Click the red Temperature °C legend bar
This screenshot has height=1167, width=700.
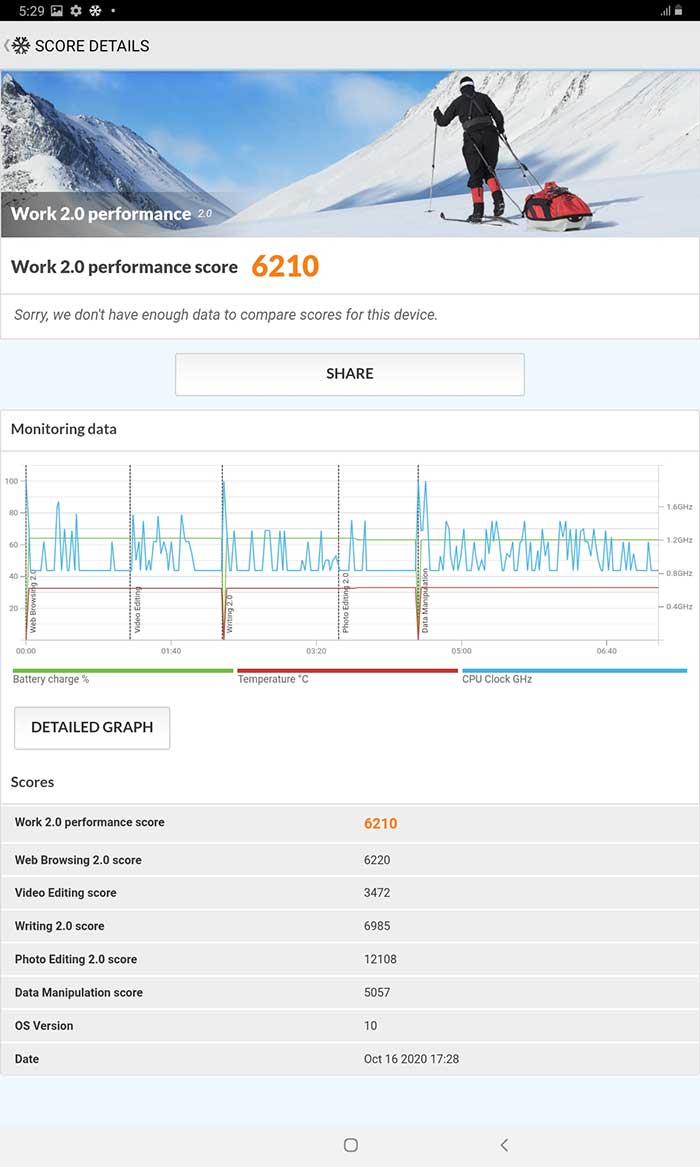coord(347,671)
